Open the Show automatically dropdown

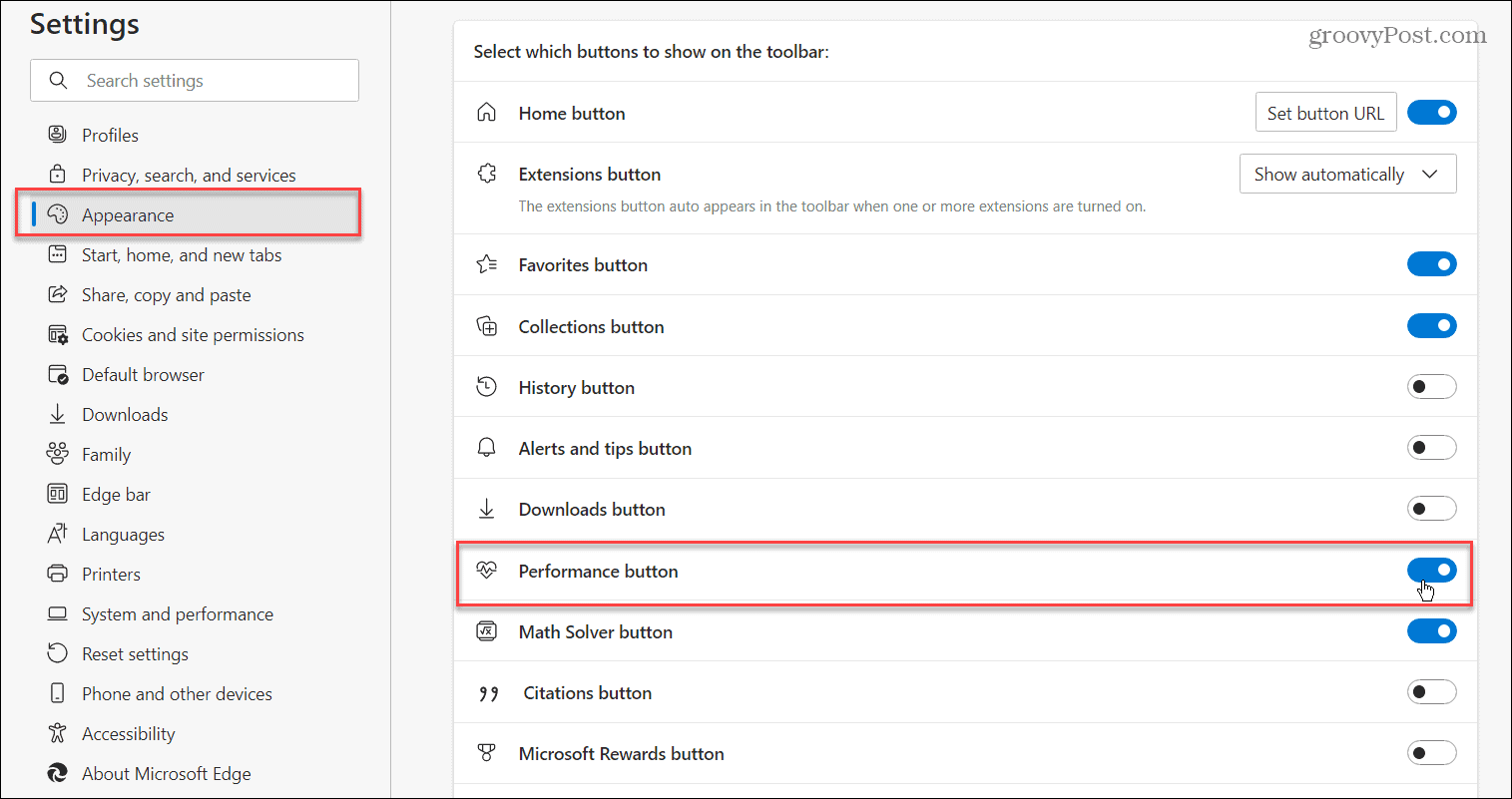pyautogui.click(x=1347, y=173)
